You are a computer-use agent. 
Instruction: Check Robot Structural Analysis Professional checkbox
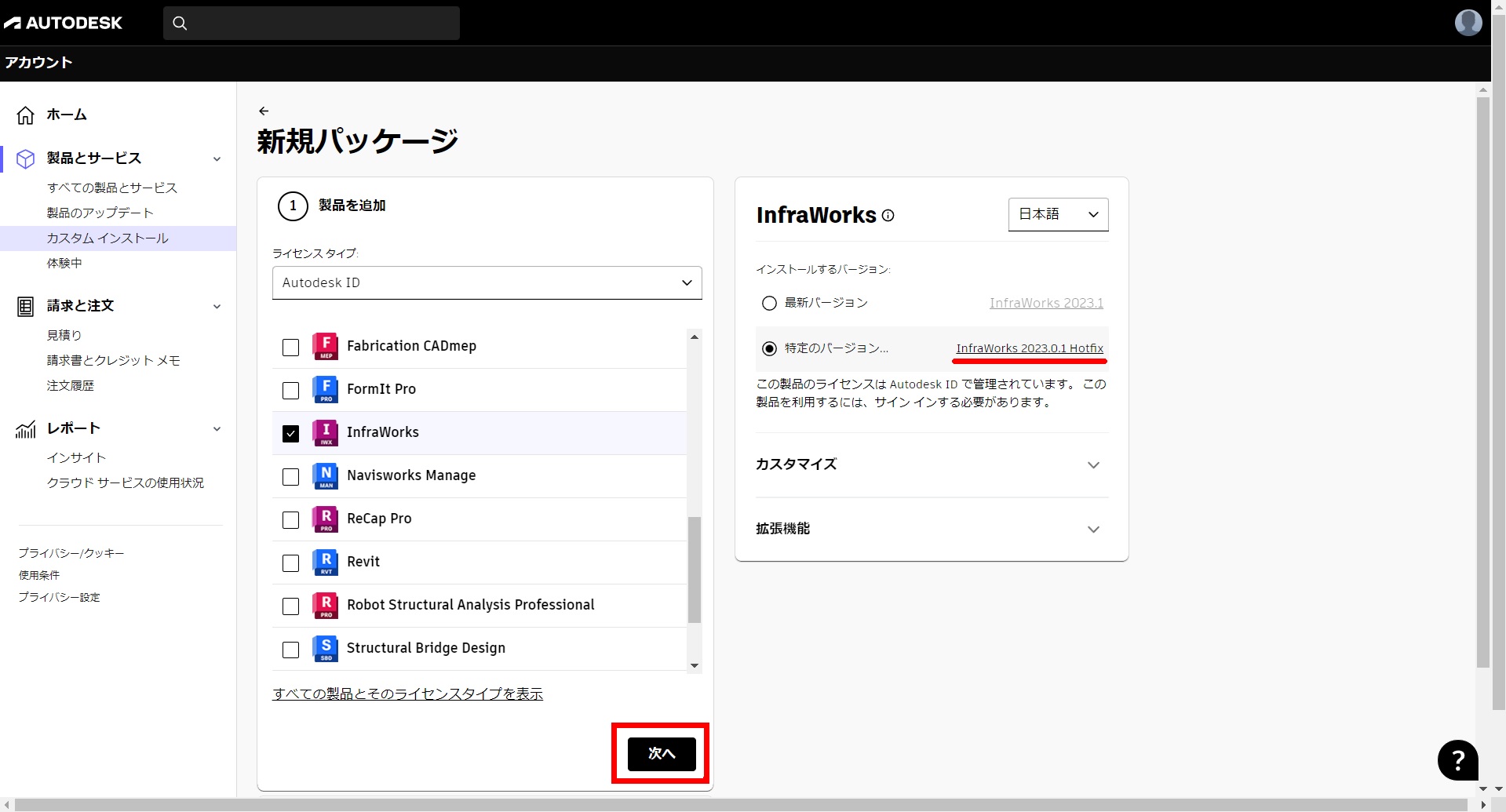coord(290,606)
